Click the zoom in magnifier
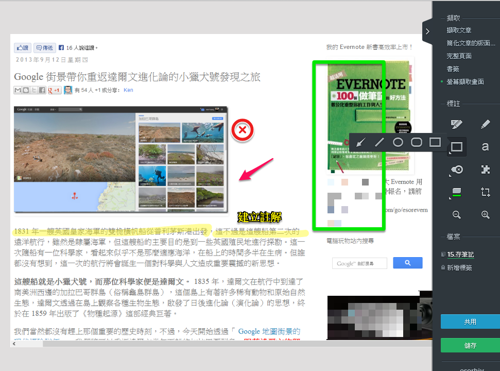 click(x=485, y=215)
